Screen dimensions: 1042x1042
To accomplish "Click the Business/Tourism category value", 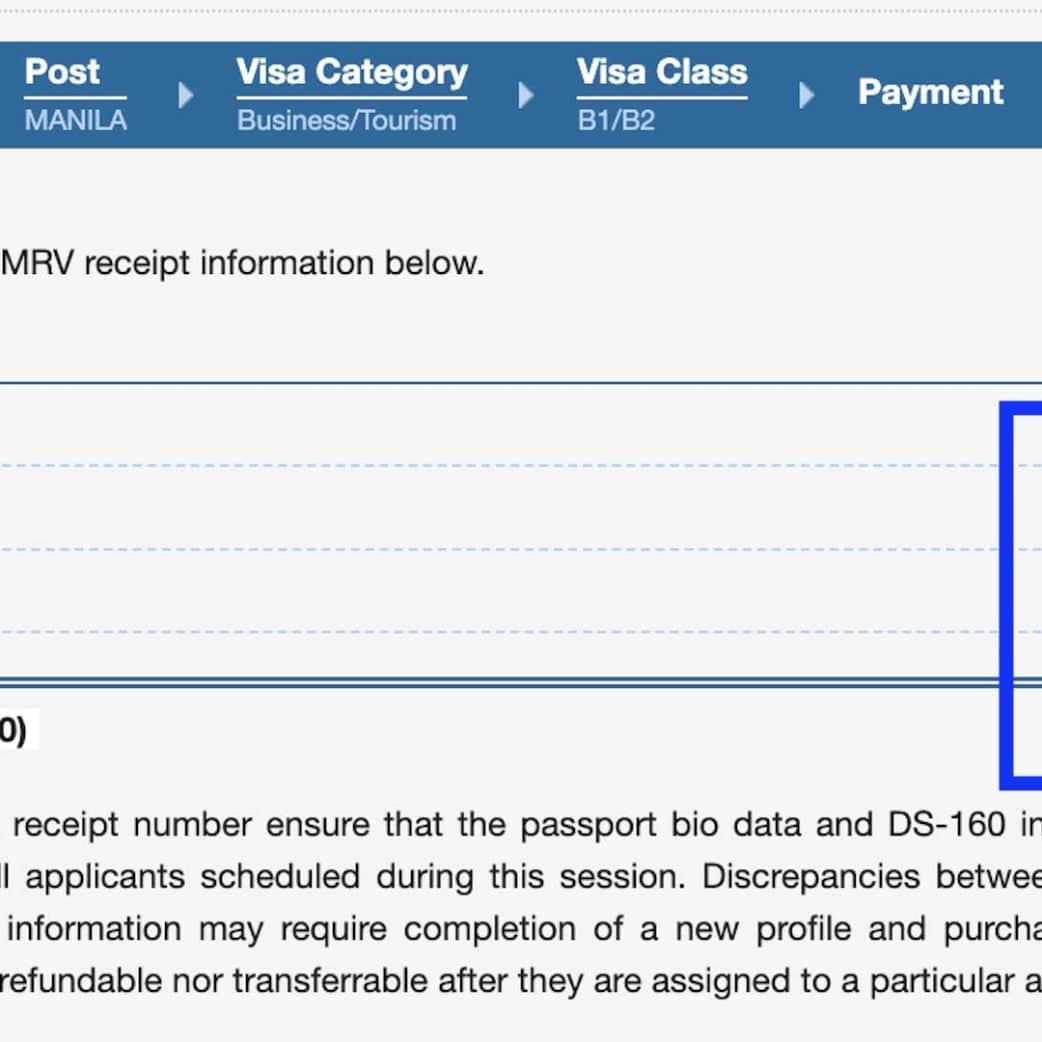I will tap(346, 121).
